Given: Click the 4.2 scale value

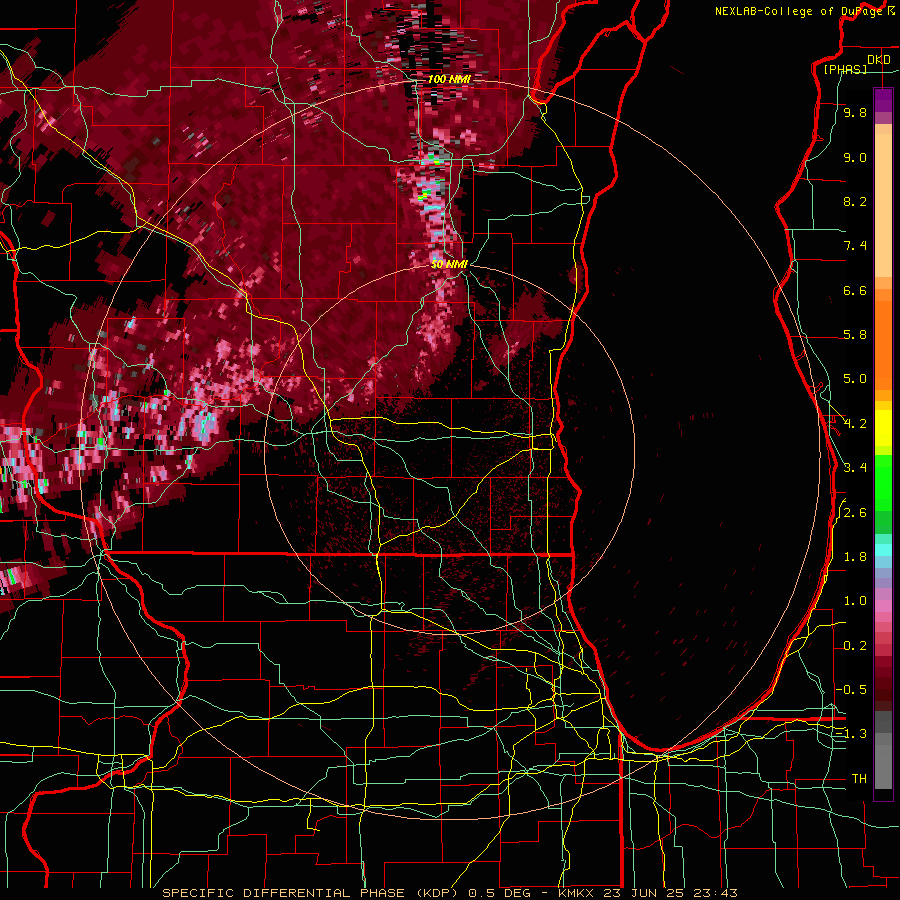Looking at the screenshot, I should point(855,424).
